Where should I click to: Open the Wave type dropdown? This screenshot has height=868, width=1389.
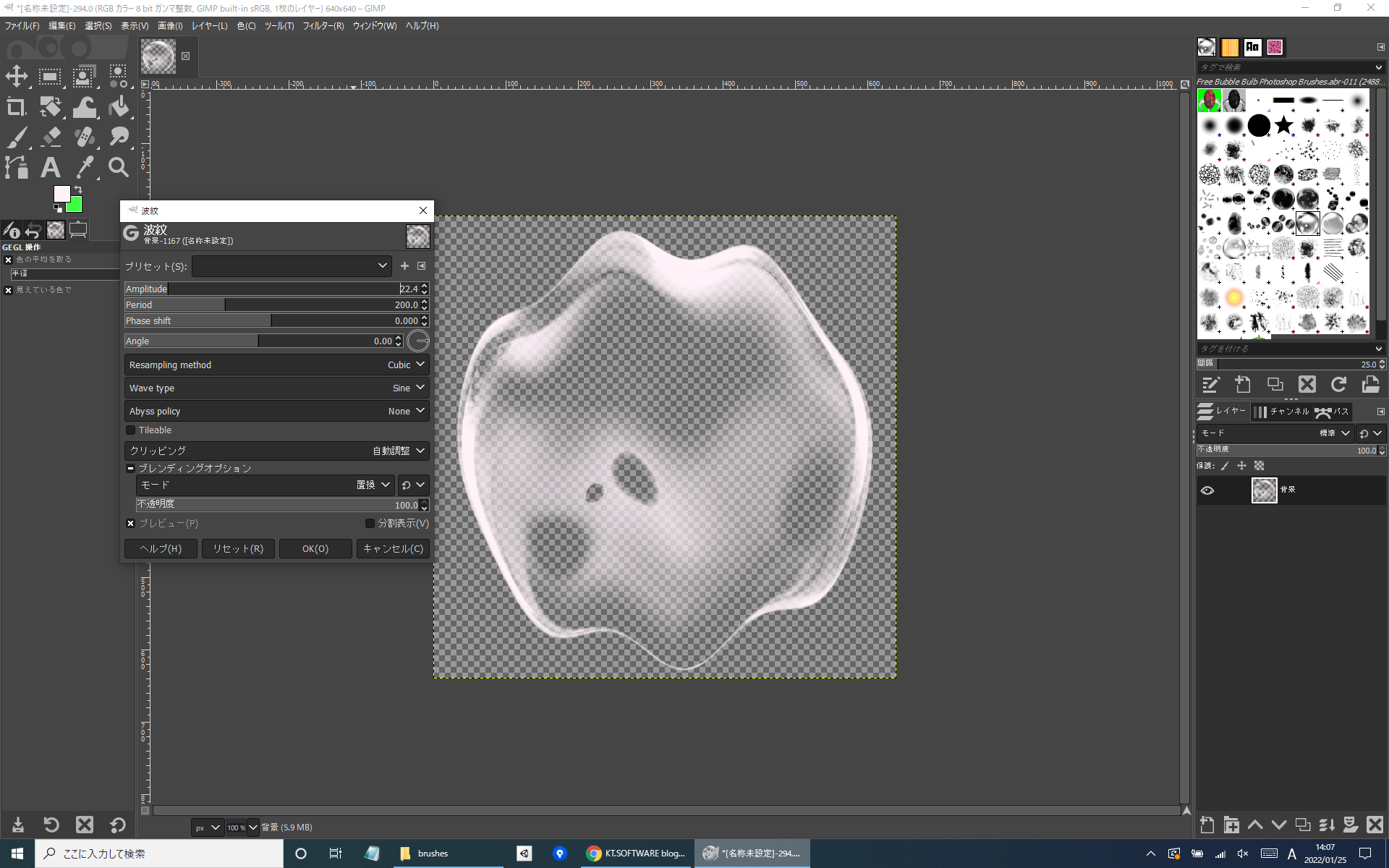pyautogui.click(x=277, y=388)
